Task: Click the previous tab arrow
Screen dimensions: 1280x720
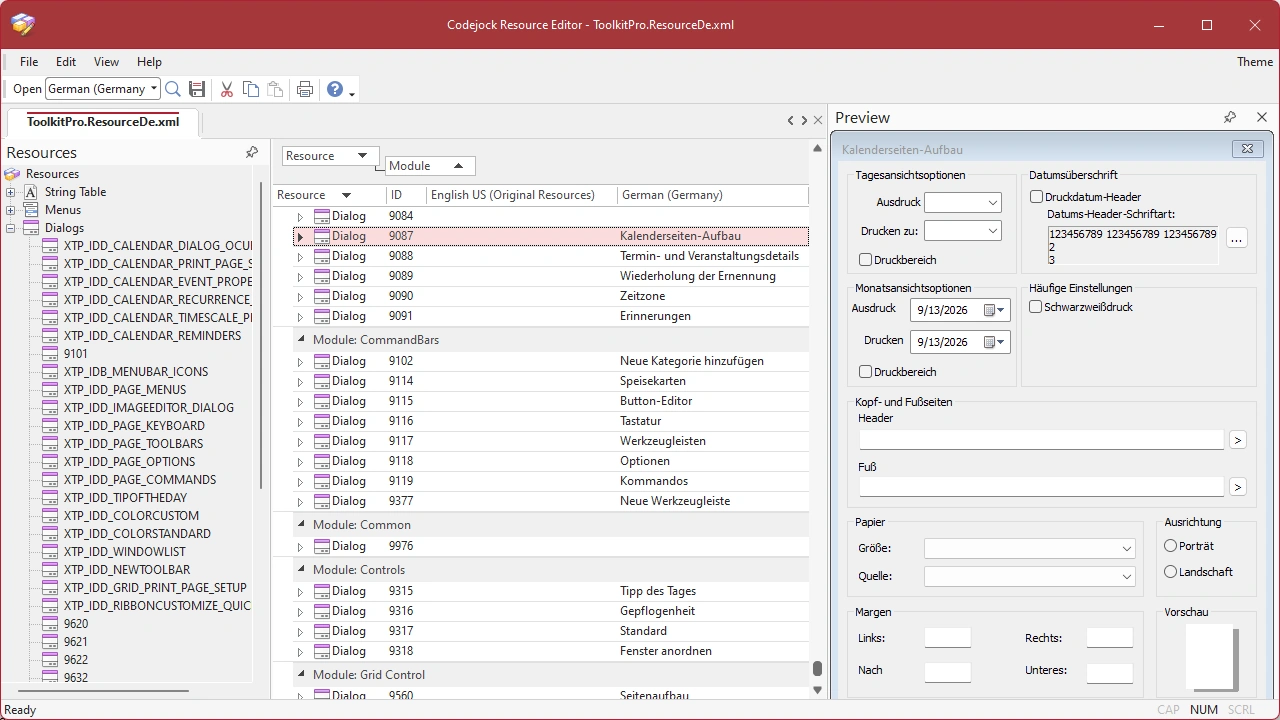Action: tap(790, 120)
